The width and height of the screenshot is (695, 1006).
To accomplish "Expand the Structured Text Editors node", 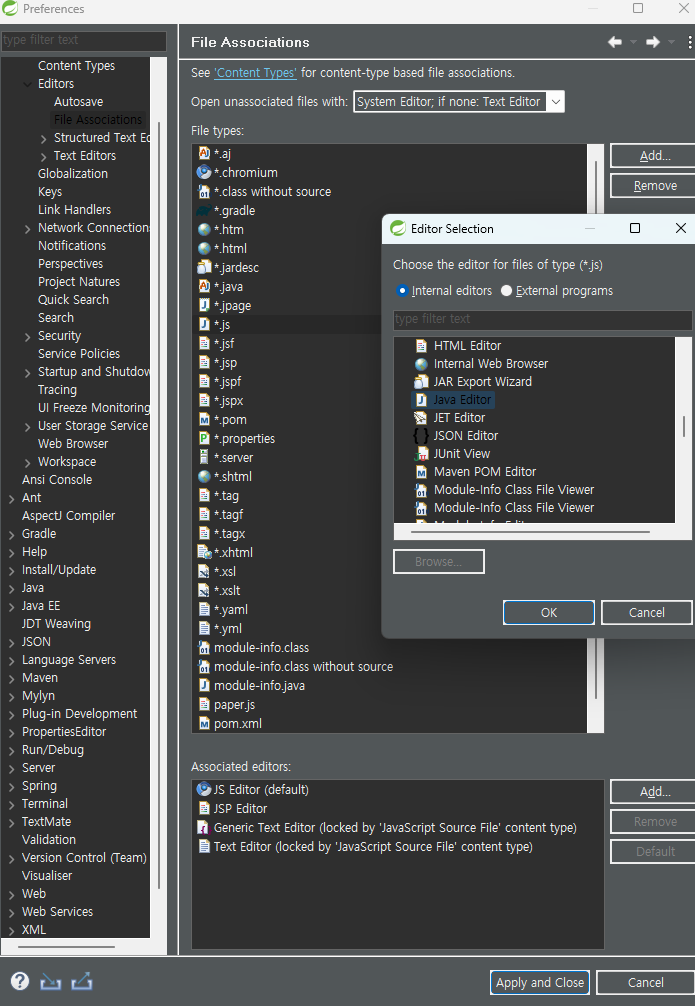I will click(43, 139).
